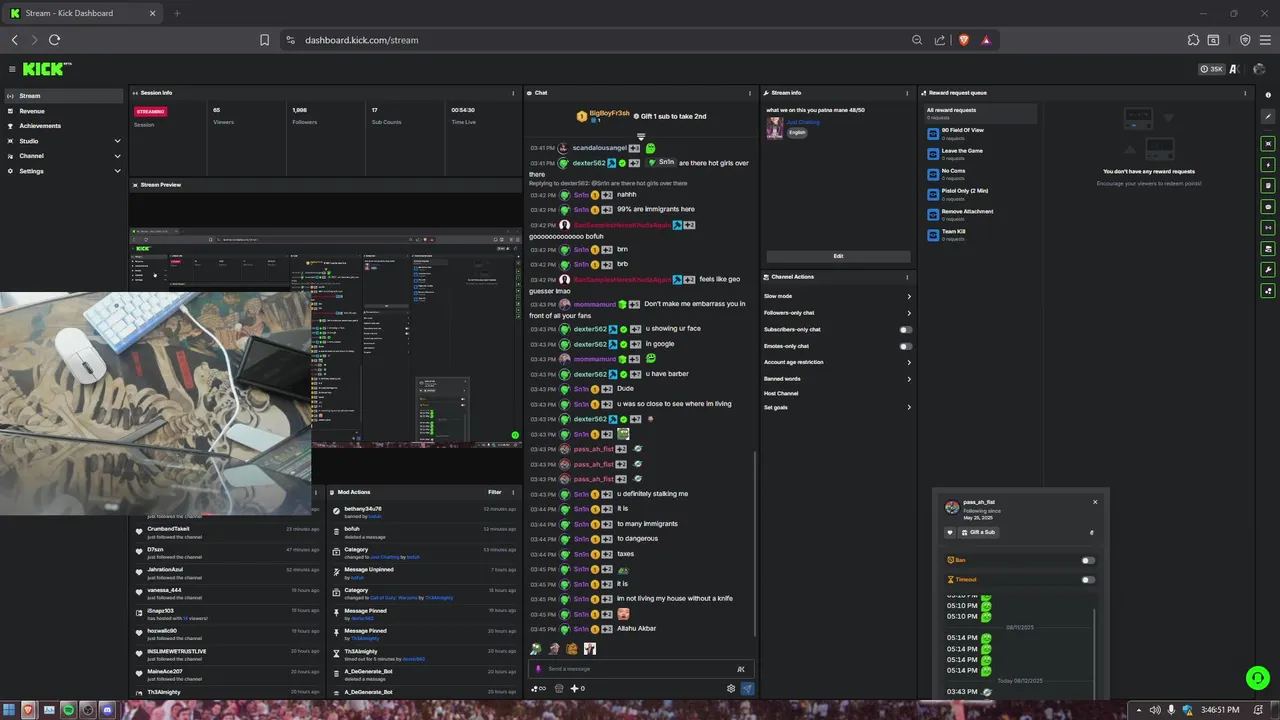The width and height of the screenshot is (1280, 720).
Task: Click the volume speaker icon in system tray
Action: click(x=1155, y=709)
